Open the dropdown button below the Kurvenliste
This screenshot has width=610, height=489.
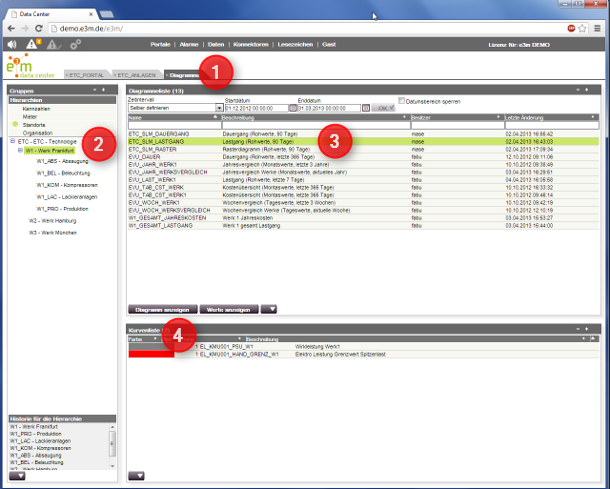136,476
